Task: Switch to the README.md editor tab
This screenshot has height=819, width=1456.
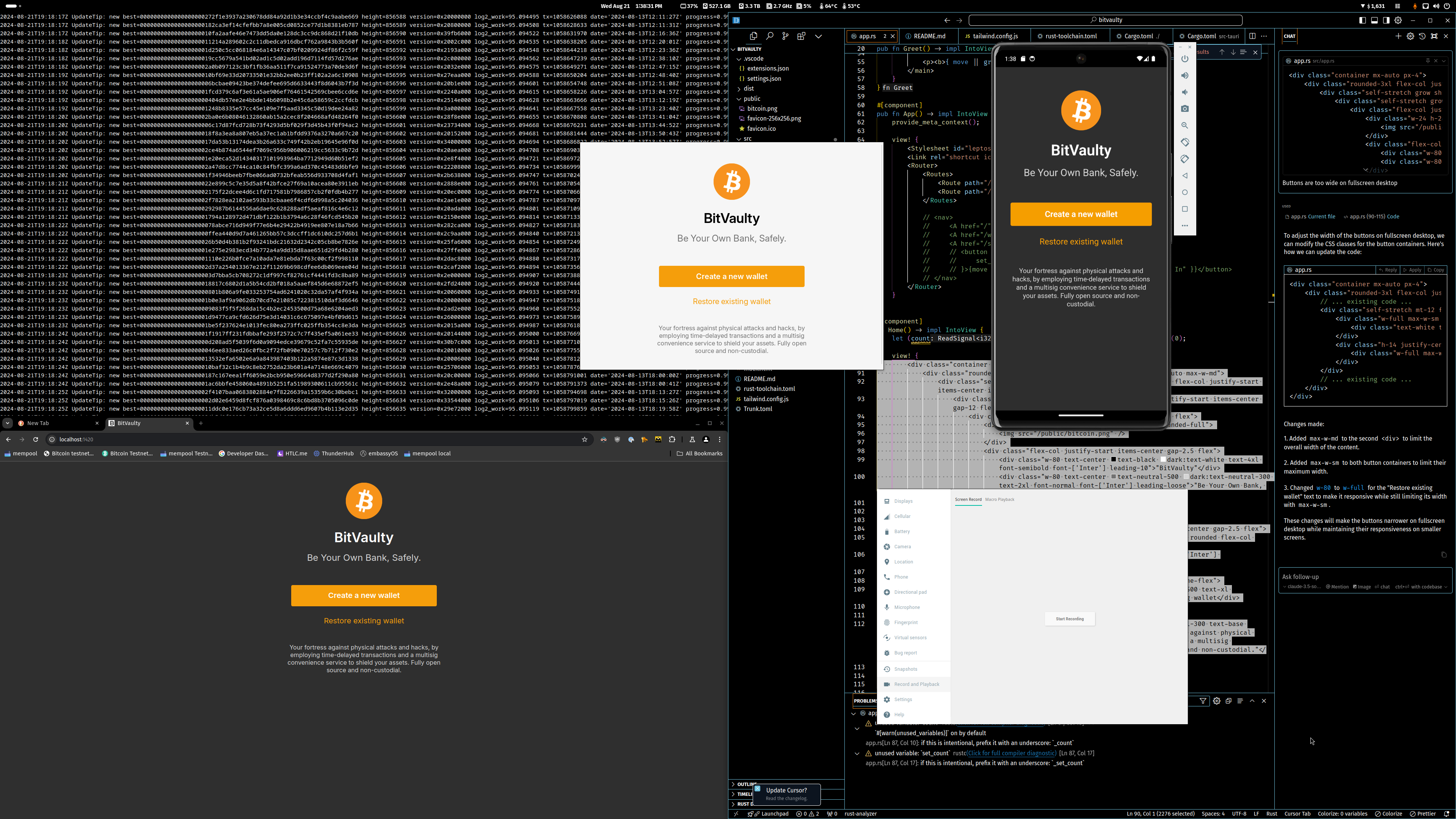Action: 929,36
